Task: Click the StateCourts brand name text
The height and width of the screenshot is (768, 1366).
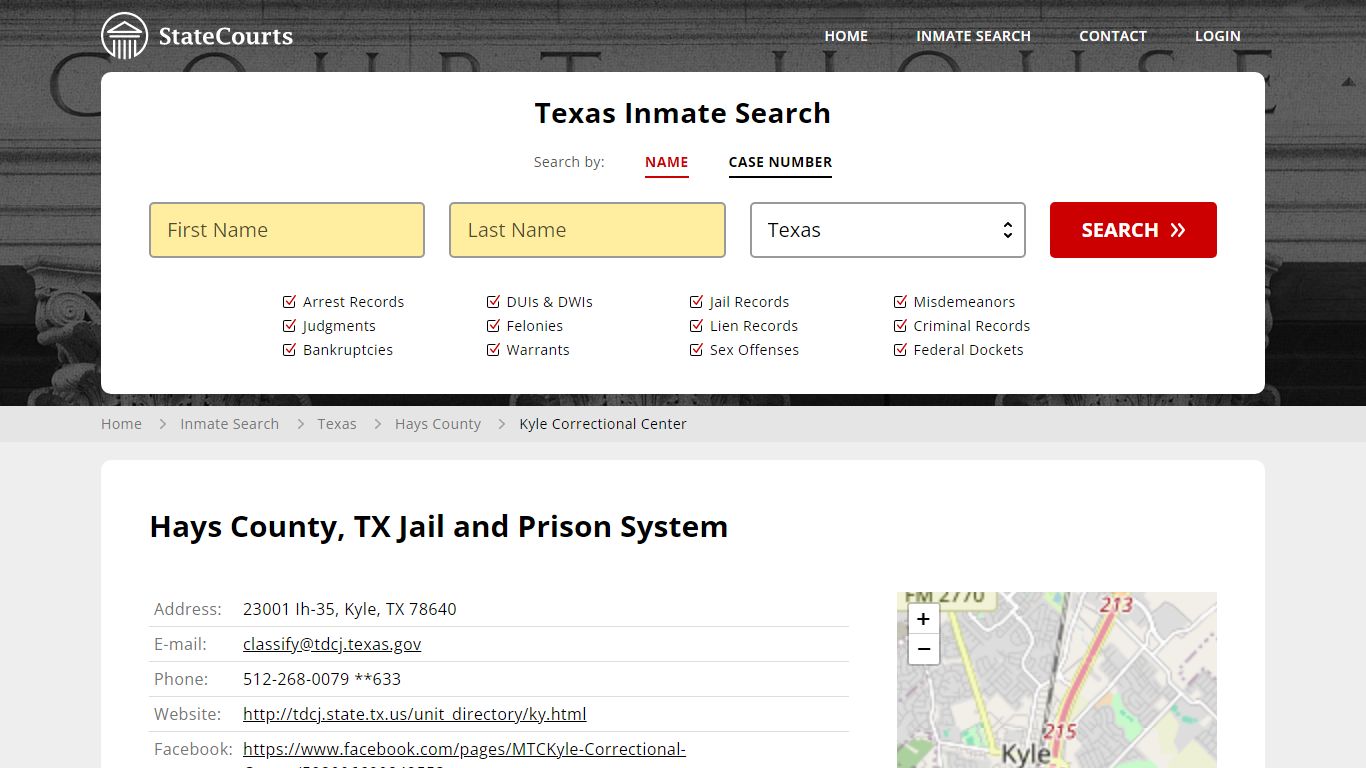Action: pyautogui.click(x=226, y=37)
